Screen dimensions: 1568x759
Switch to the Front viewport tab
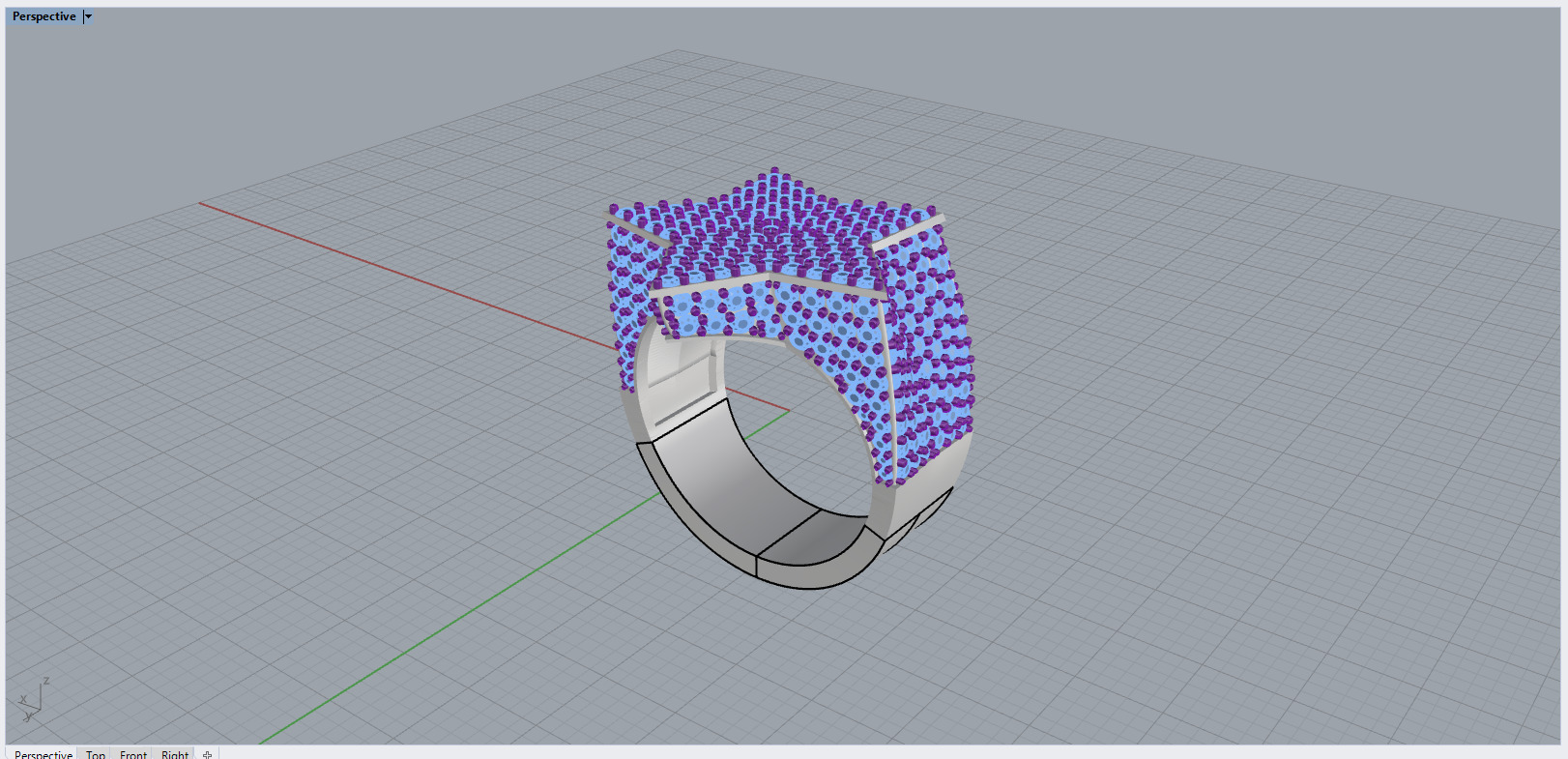[x=133, y=754]
